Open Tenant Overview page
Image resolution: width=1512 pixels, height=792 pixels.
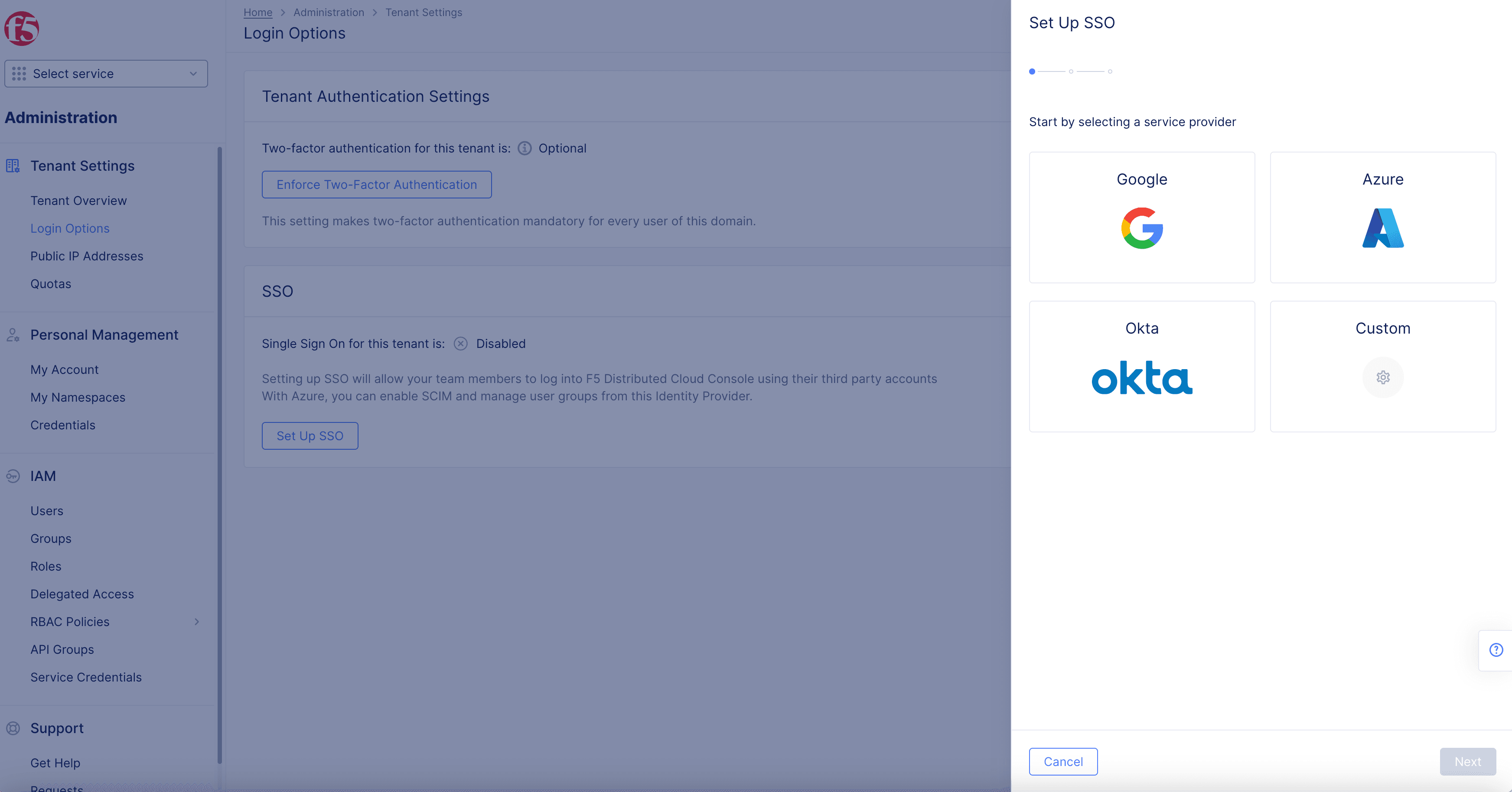coord(78,201)
